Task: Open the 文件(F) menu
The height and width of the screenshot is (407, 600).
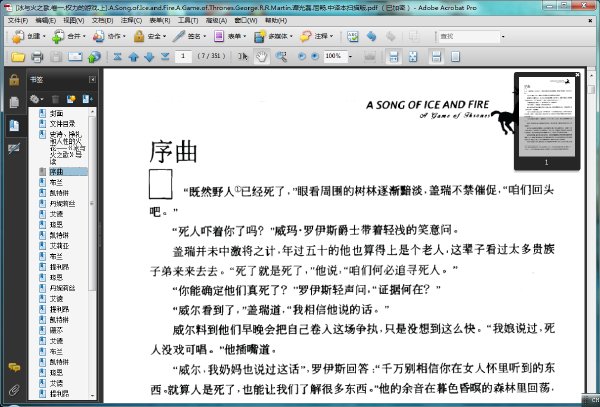Action: (18, 20)
